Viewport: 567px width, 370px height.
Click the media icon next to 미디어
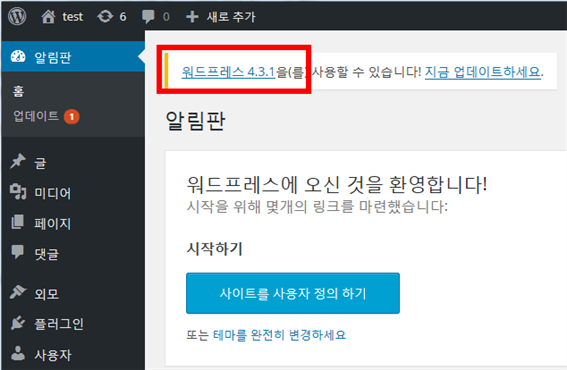click(18, 192)
